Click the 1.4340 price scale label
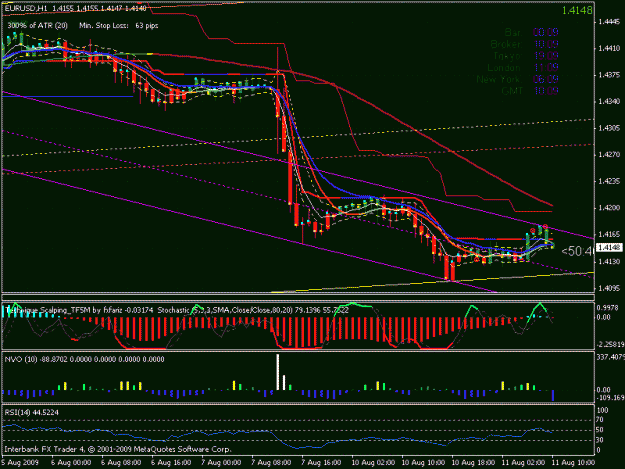 [609, 102]
